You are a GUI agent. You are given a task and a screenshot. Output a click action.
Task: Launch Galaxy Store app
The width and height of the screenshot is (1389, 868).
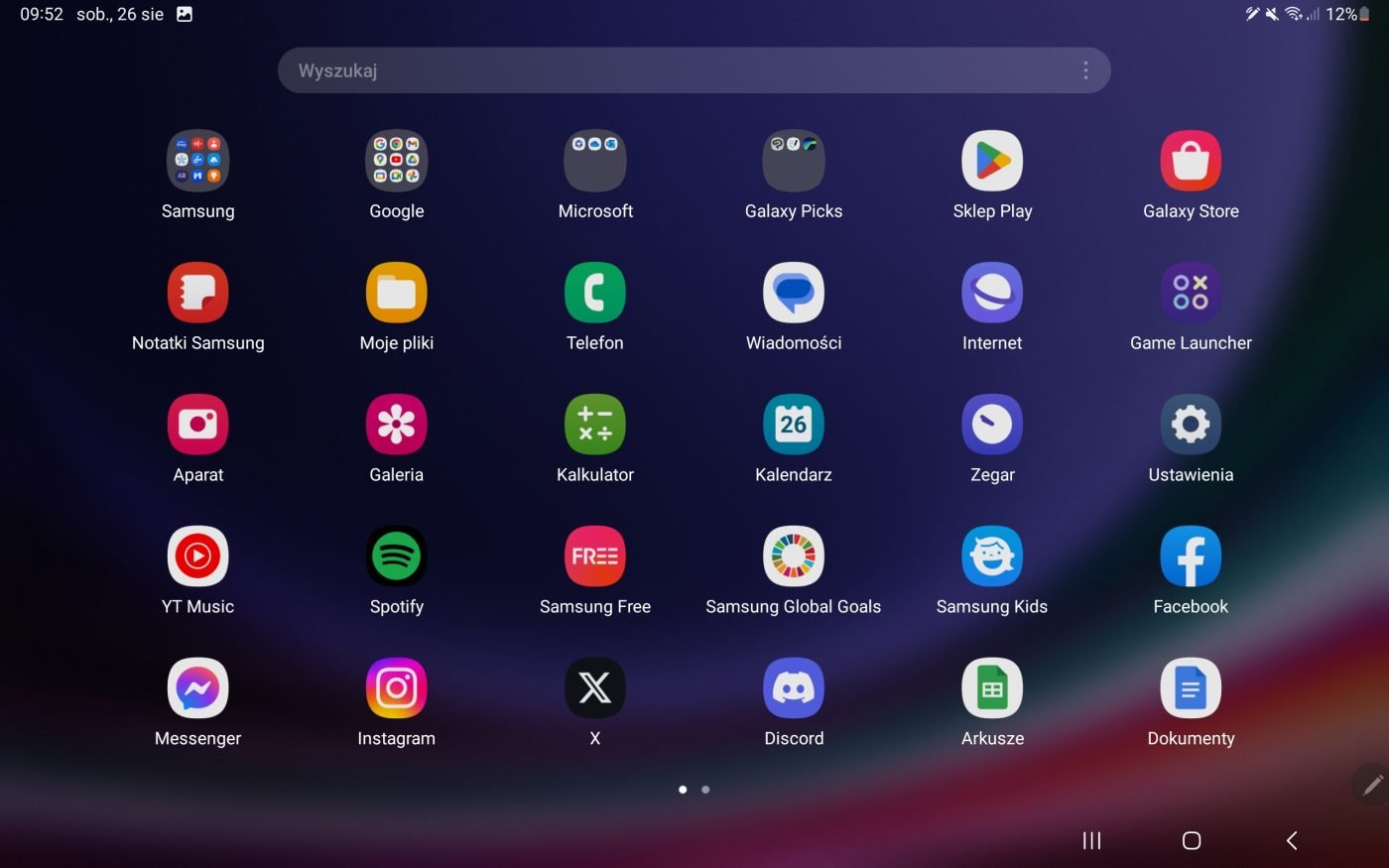click(x=1191, y=161)
